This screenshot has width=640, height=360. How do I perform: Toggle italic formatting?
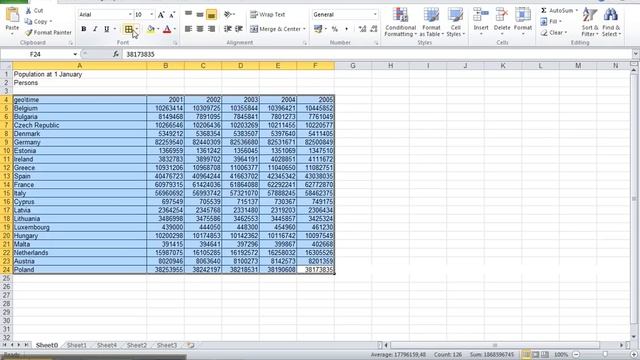tap(95, 29)
